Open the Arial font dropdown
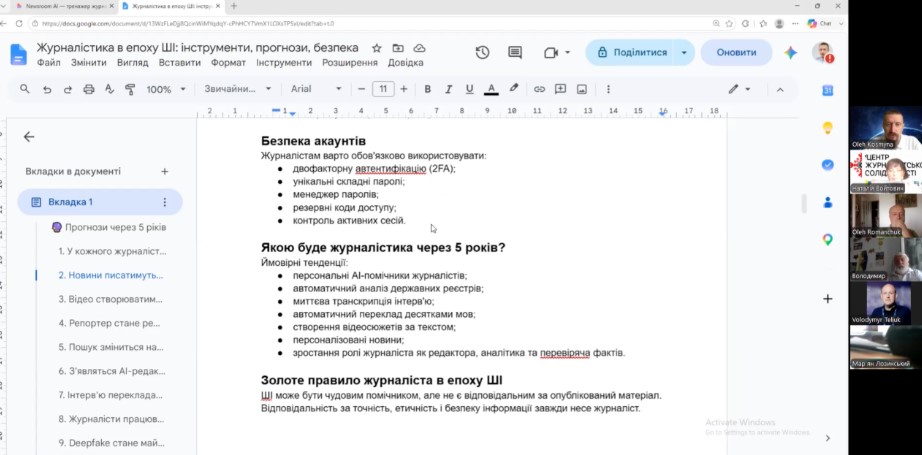Screen dimensions: 922x455 click(316, 89)
